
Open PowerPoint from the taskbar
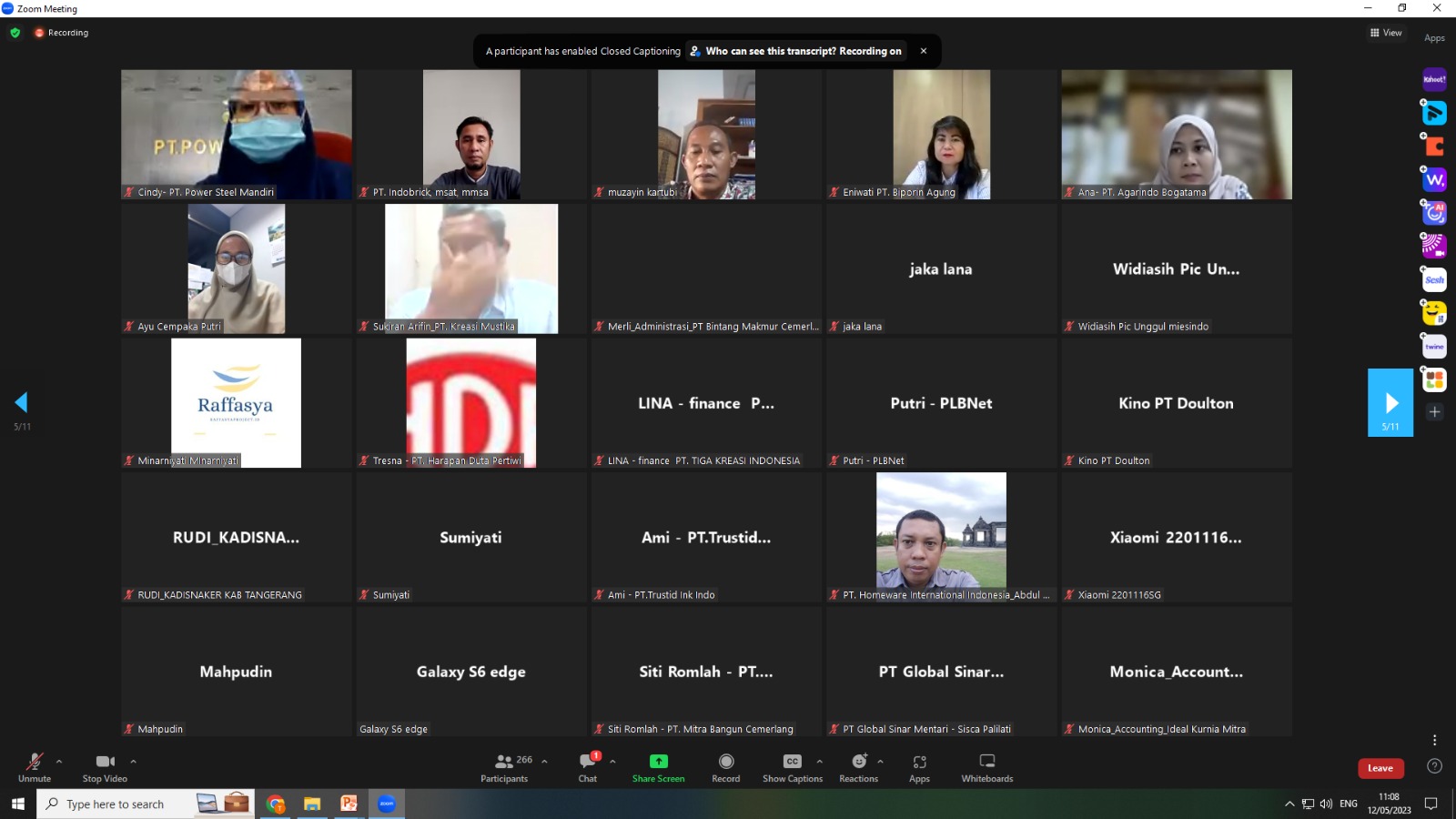tap(349, 804)
